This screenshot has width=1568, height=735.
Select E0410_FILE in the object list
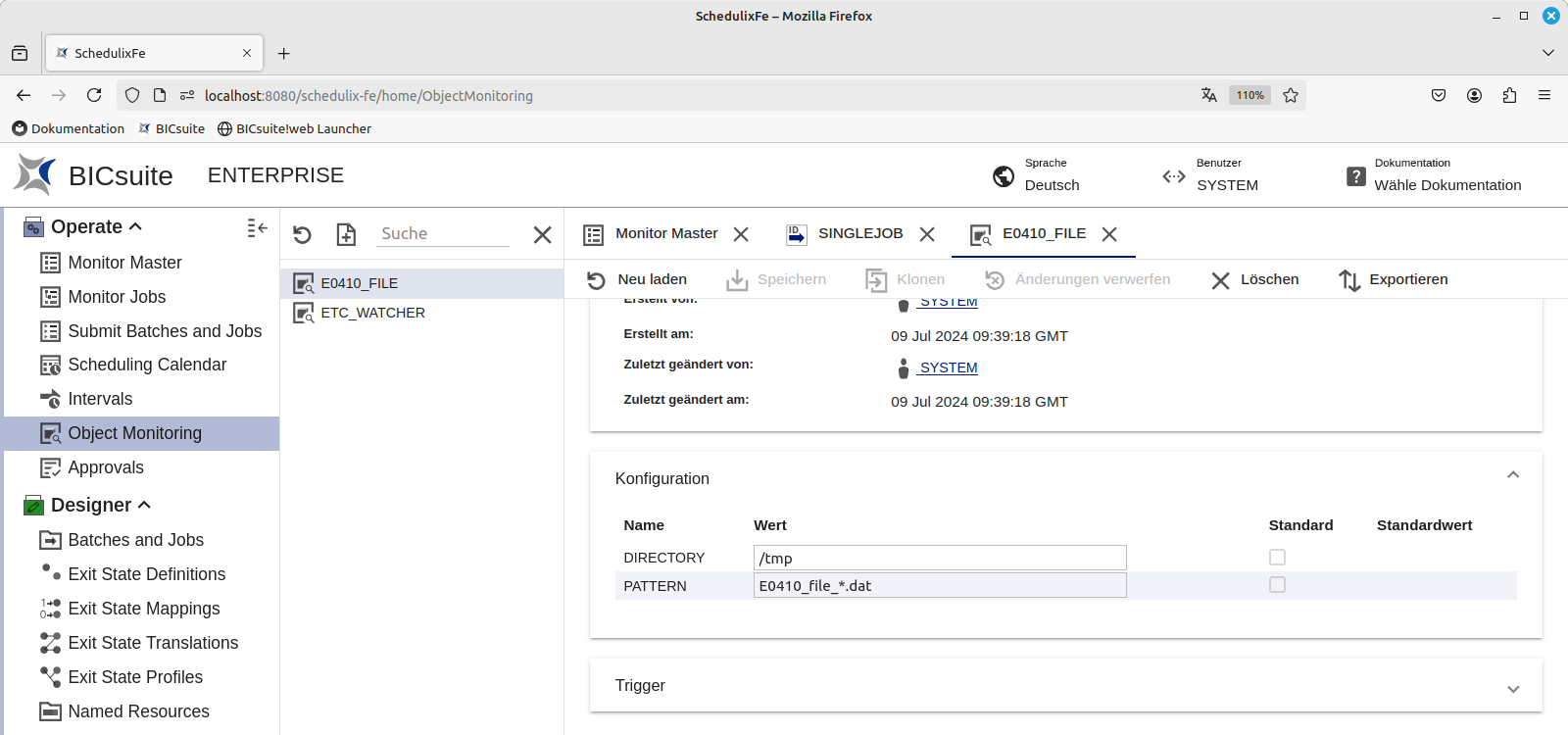tap(421, 283)
